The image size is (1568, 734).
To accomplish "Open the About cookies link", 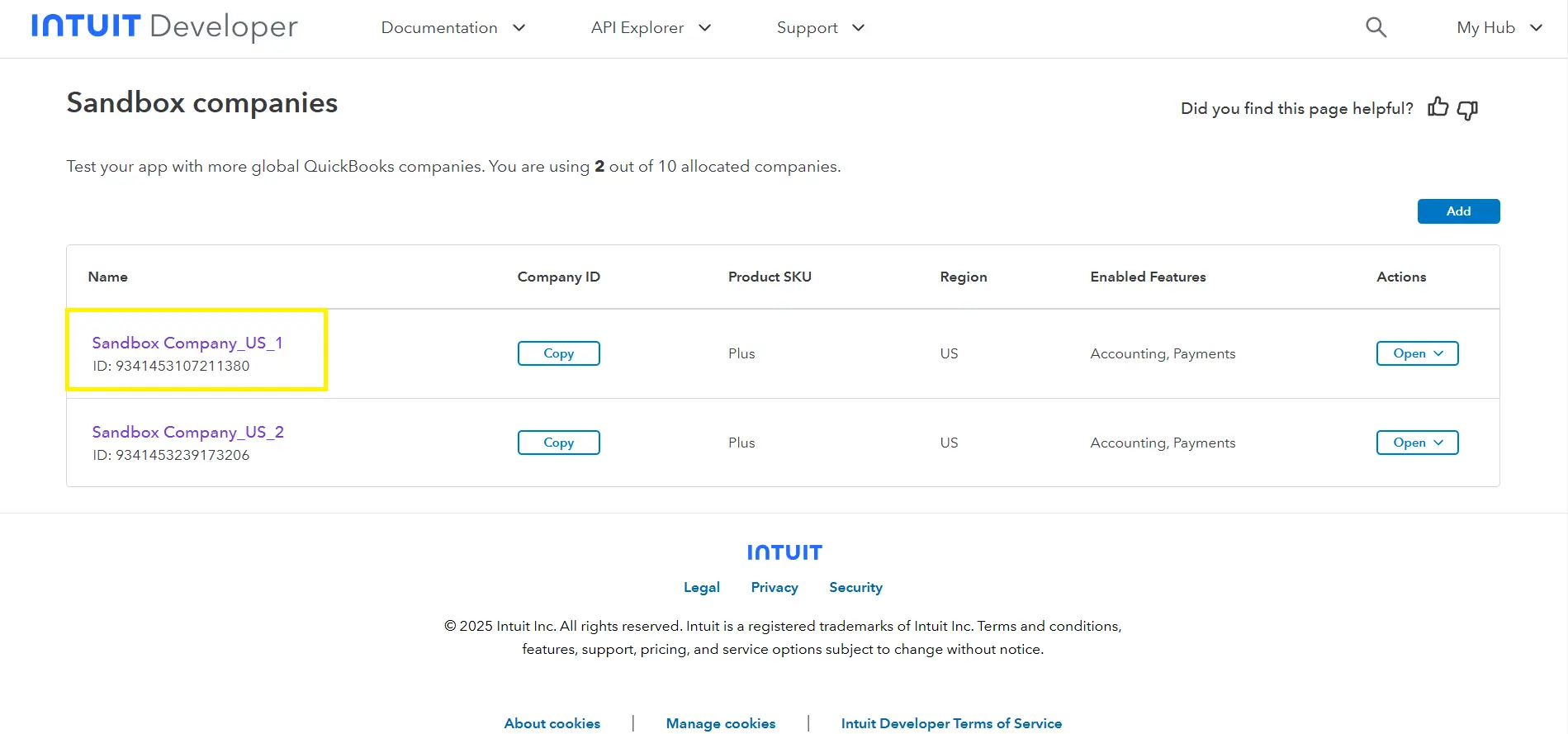I will pos(552,723).
